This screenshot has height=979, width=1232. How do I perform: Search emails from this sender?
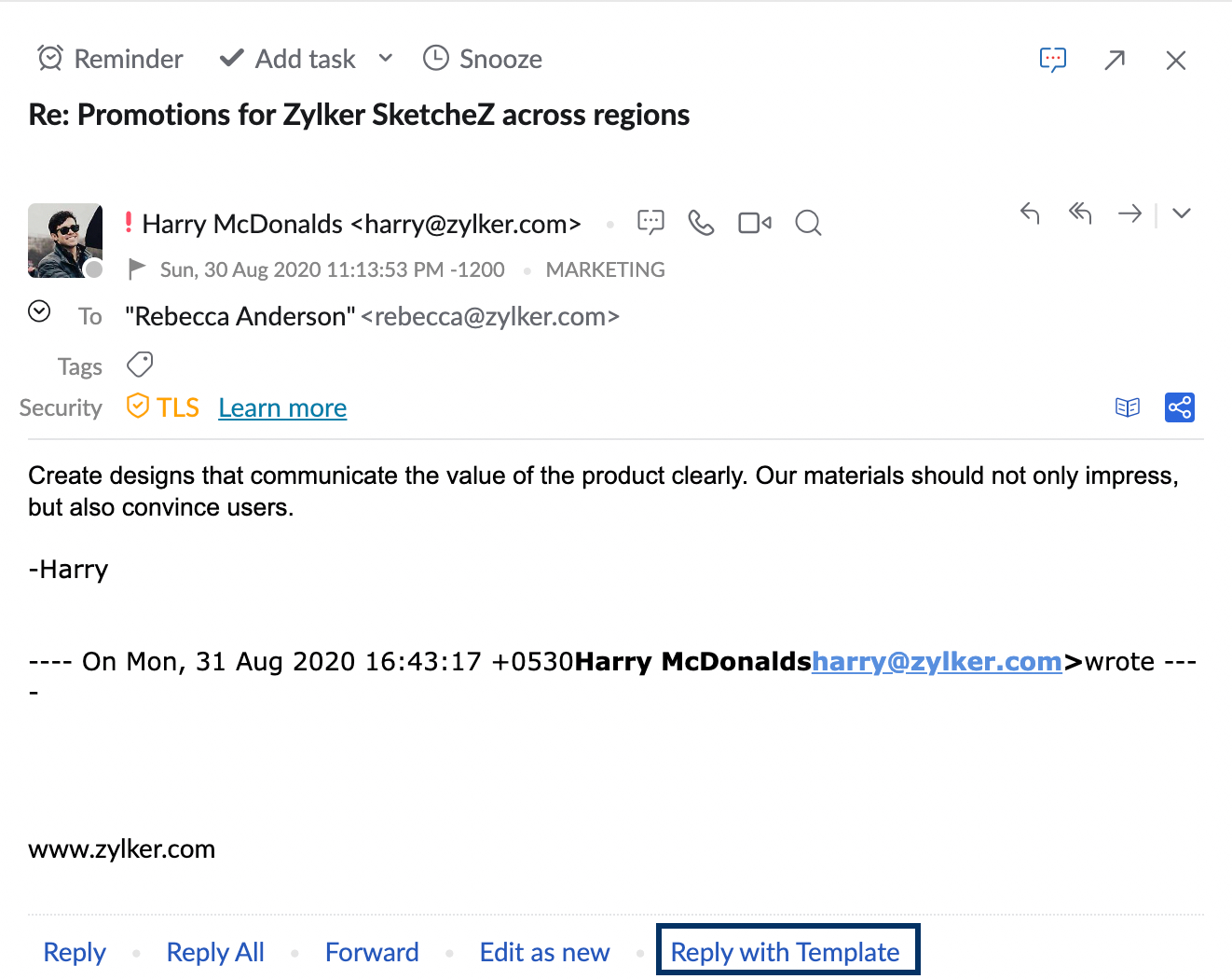point(808,223)
